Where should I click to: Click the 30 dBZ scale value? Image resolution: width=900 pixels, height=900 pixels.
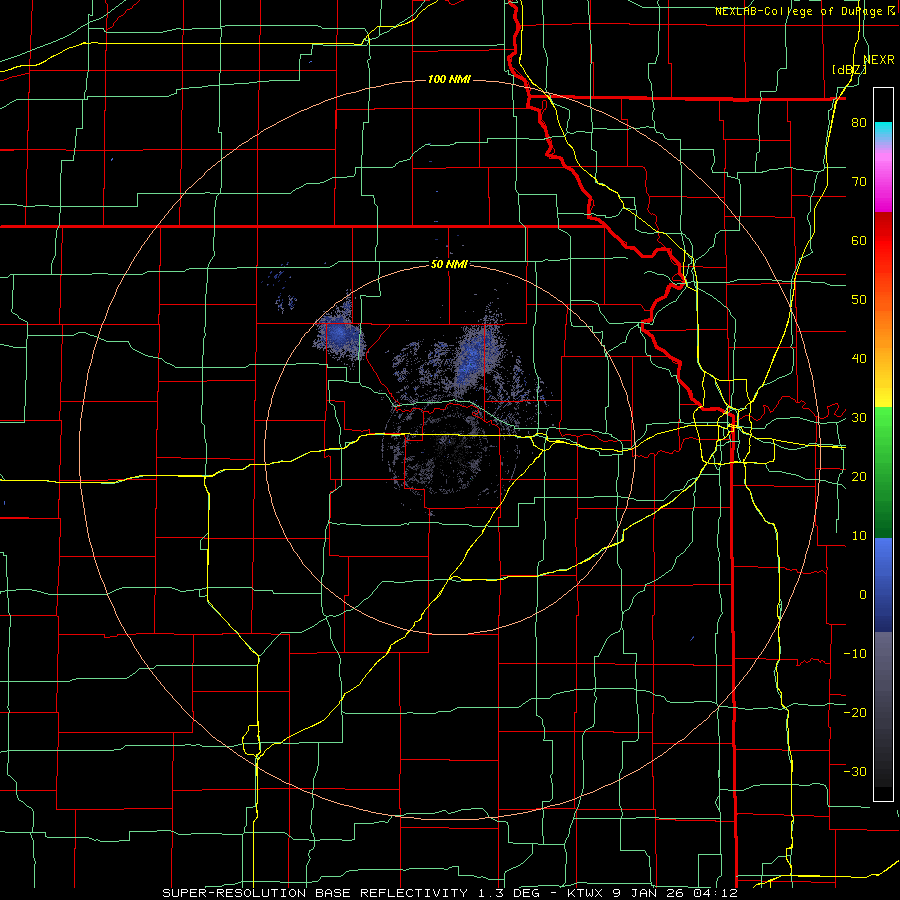tap(859, 418)
